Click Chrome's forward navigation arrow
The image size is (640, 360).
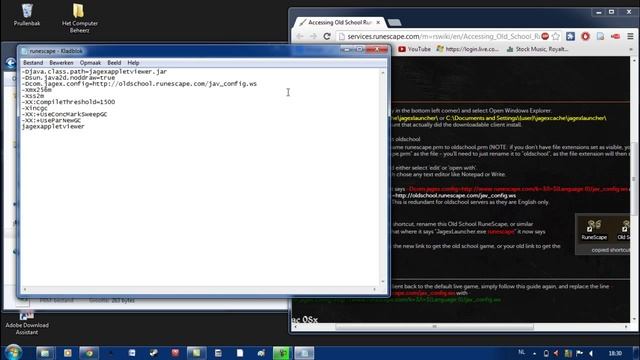(x=313, y=36)
